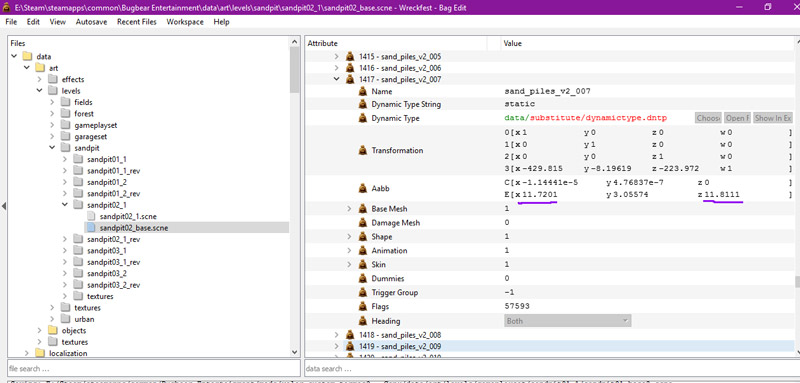Expand the urban folder
800x383 pixels.
pyautogui.click(x=52, y=319)
